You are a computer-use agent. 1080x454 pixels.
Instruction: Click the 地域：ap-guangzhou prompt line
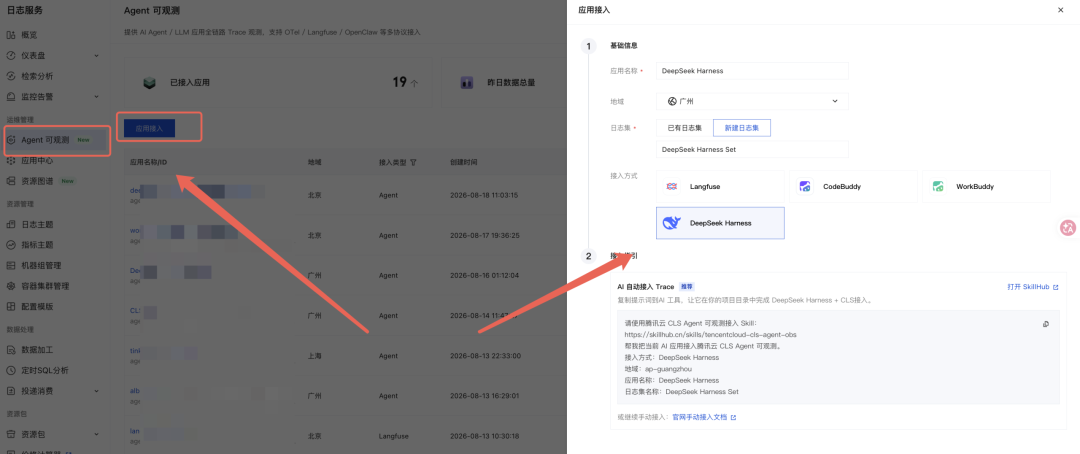coord(657,369)
